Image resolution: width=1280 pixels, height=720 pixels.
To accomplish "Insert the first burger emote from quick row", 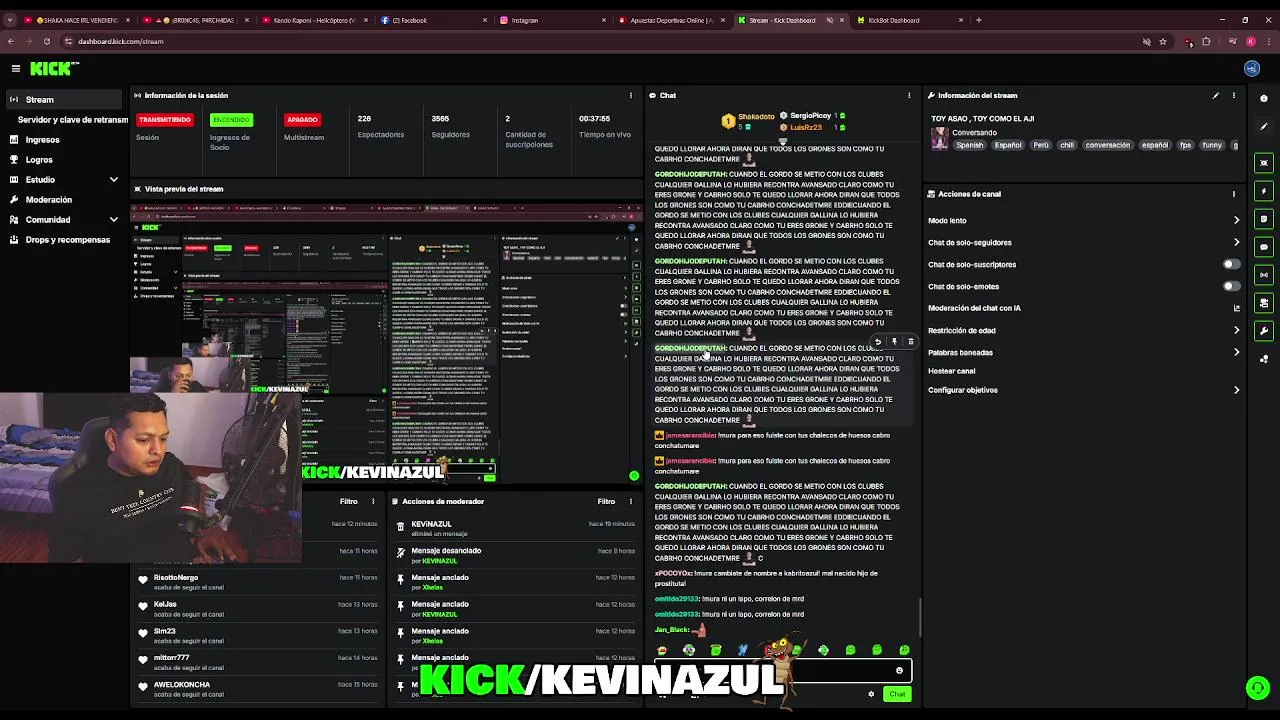I will (662, 650).
